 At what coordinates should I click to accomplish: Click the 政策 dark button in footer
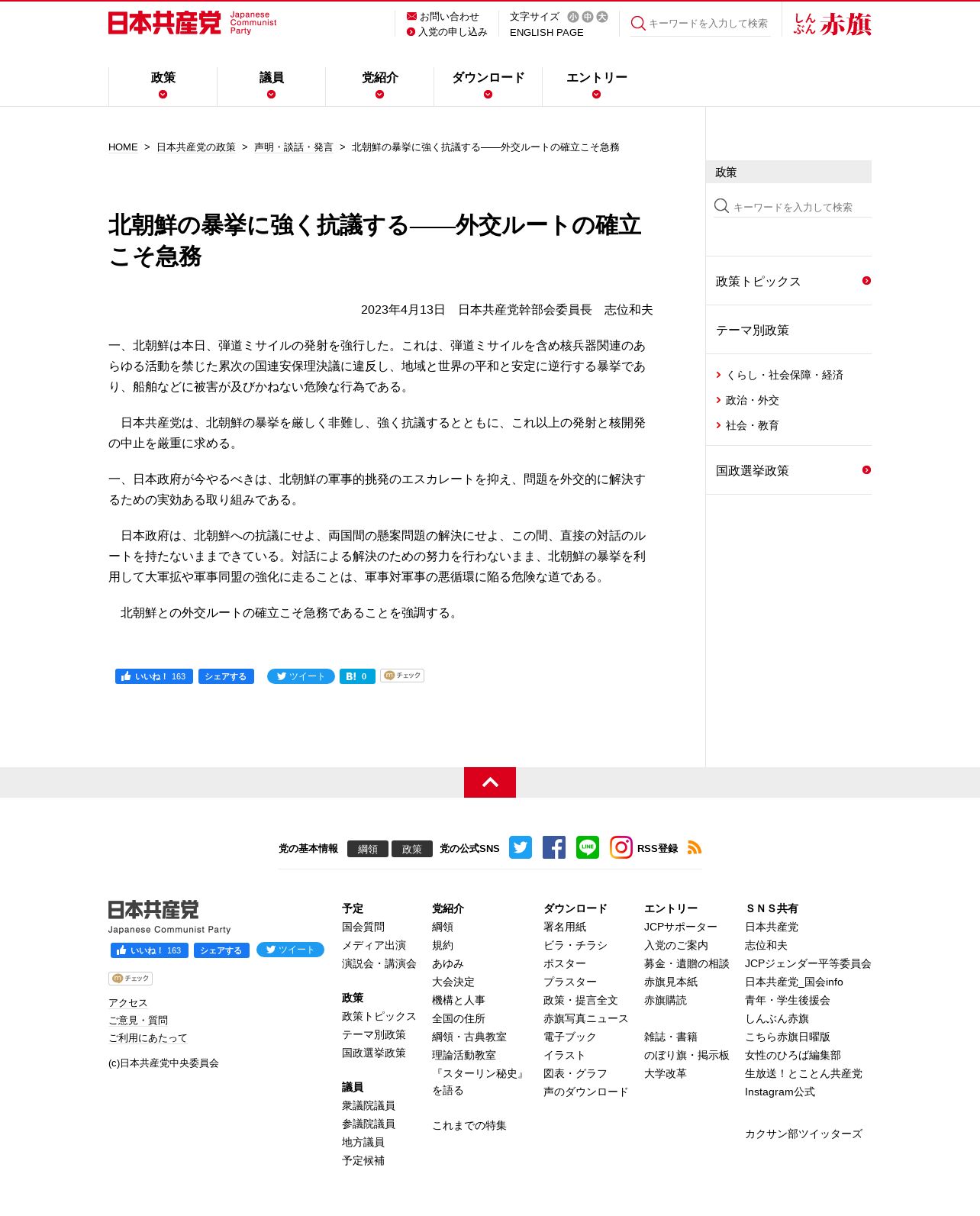point(412,849)
